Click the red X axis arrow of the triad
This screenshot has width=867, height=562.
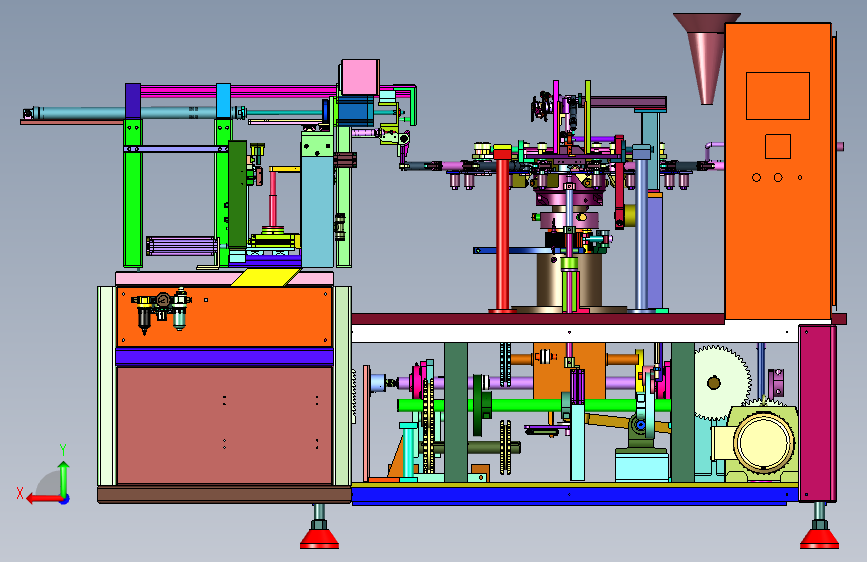click(44, 499)
